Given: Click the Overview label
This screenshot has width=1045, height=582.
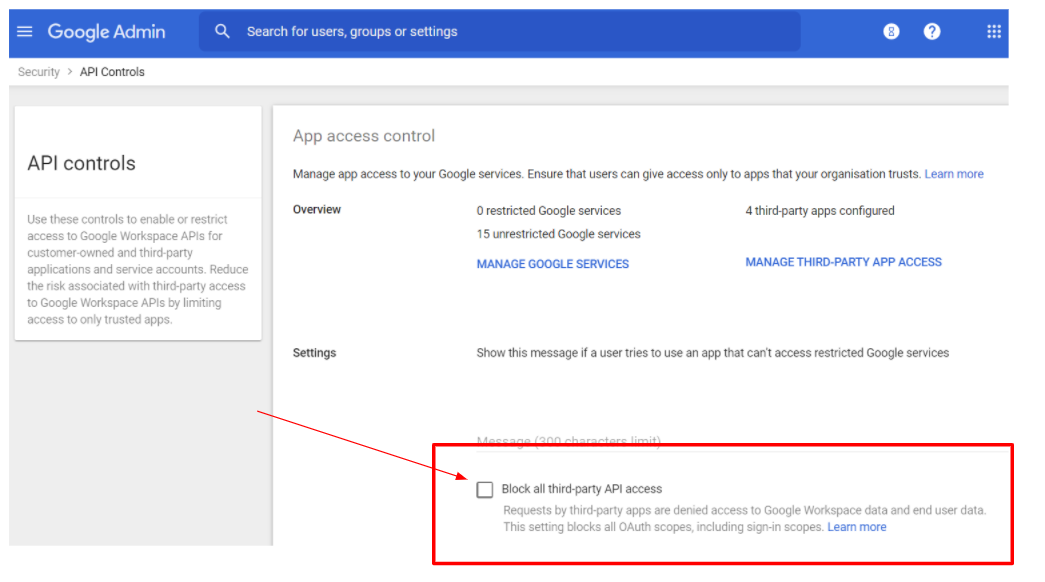Looking at the screenshot, I should tap(317, 209).
